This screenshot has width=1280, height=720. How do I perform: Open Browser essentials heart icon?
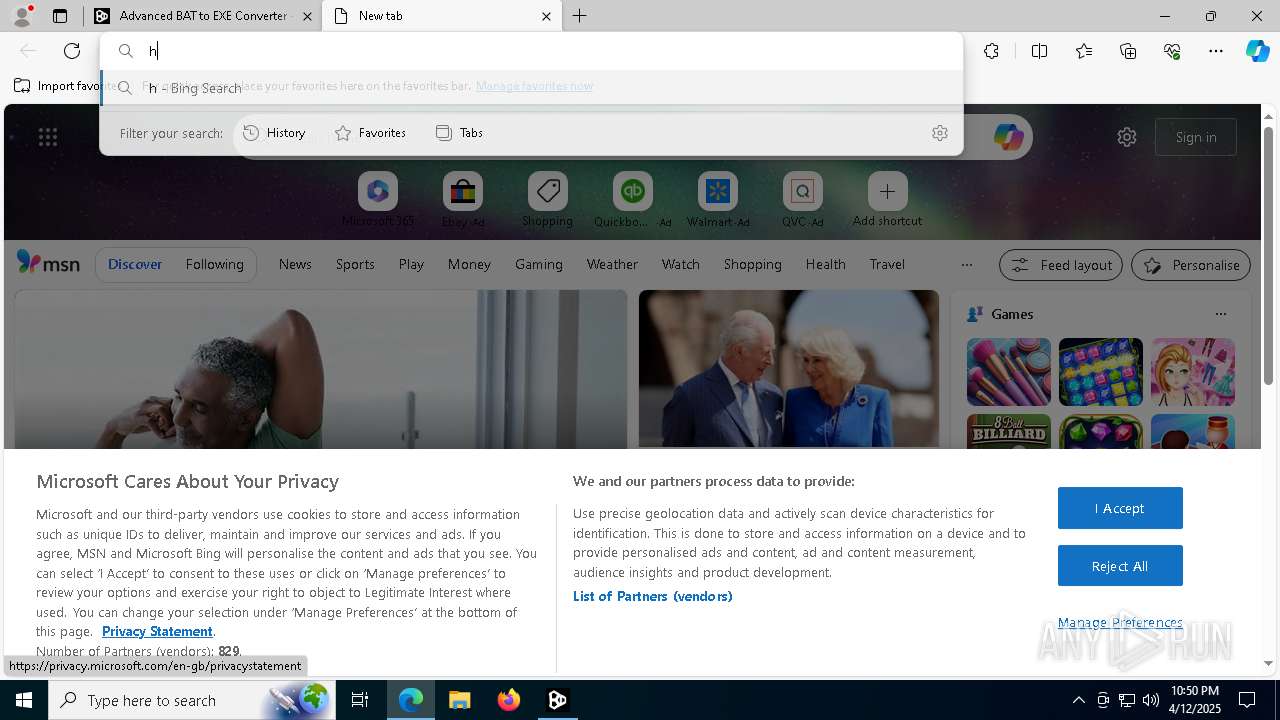pyautogui.click(x=1172, y=51)
